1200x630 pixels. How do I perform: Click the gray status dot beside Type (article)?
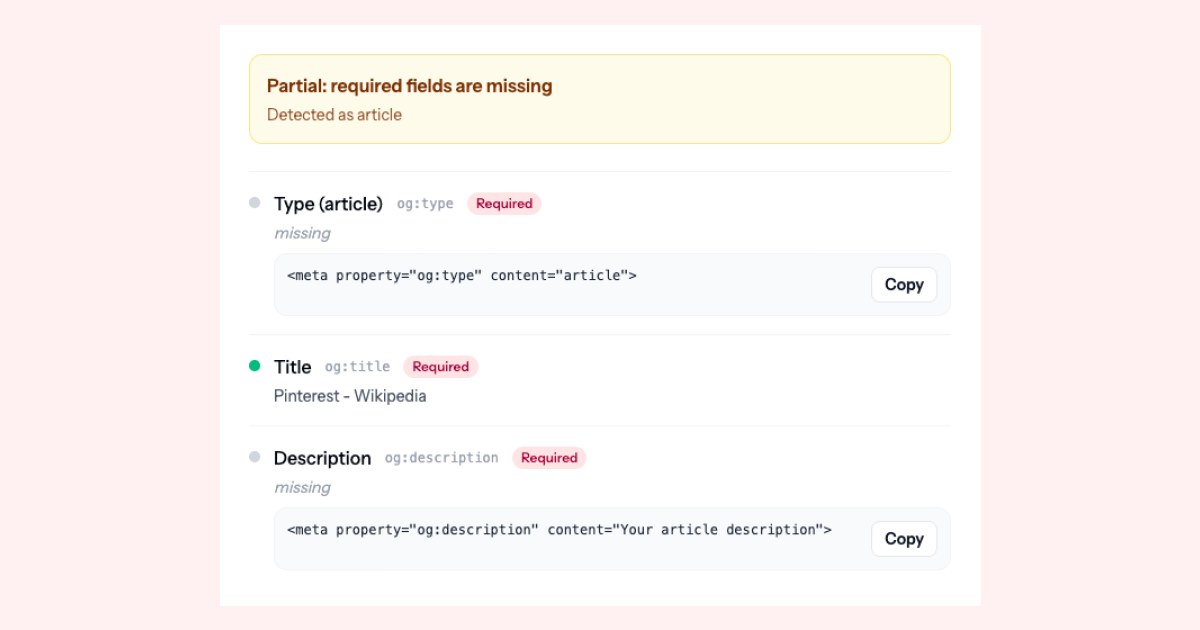[x=254, y=203]
